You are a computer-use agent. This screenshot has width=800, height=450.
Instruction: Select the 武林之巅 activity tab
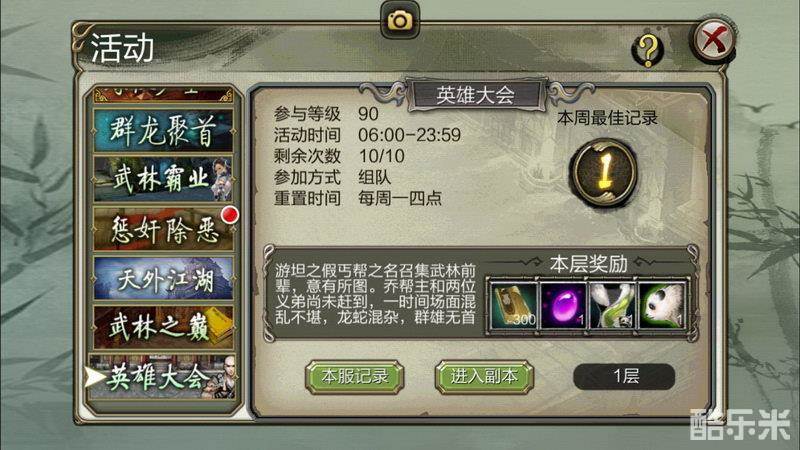pyautogui.click(x=163, y=327)
